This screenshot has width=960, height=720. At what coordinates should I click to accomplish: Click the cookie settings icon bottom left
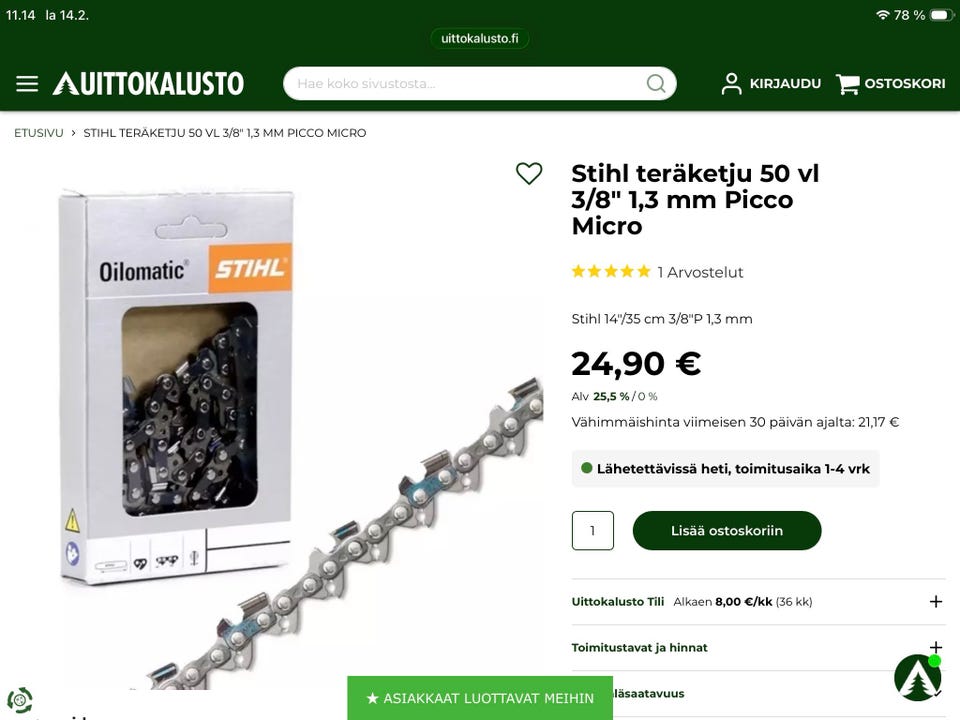point(20,700)
